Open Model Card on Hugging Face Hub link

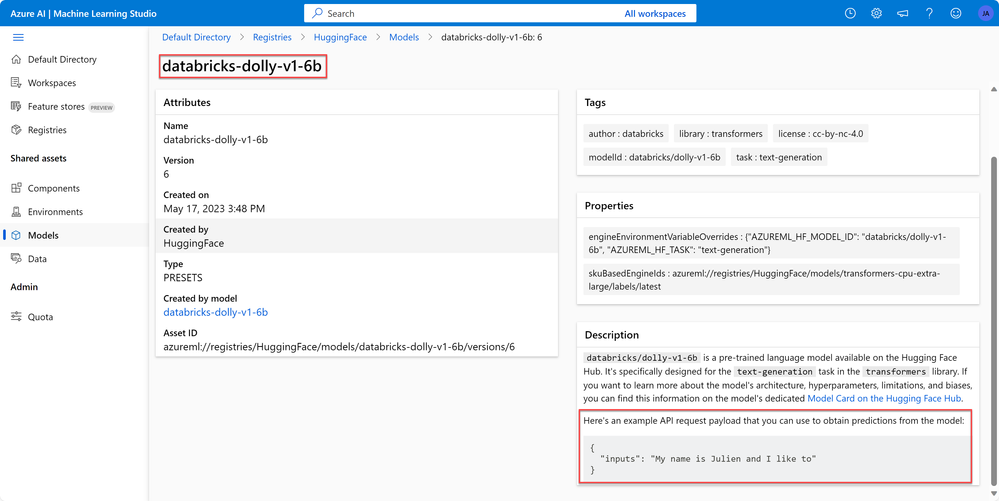coord(884,398)
